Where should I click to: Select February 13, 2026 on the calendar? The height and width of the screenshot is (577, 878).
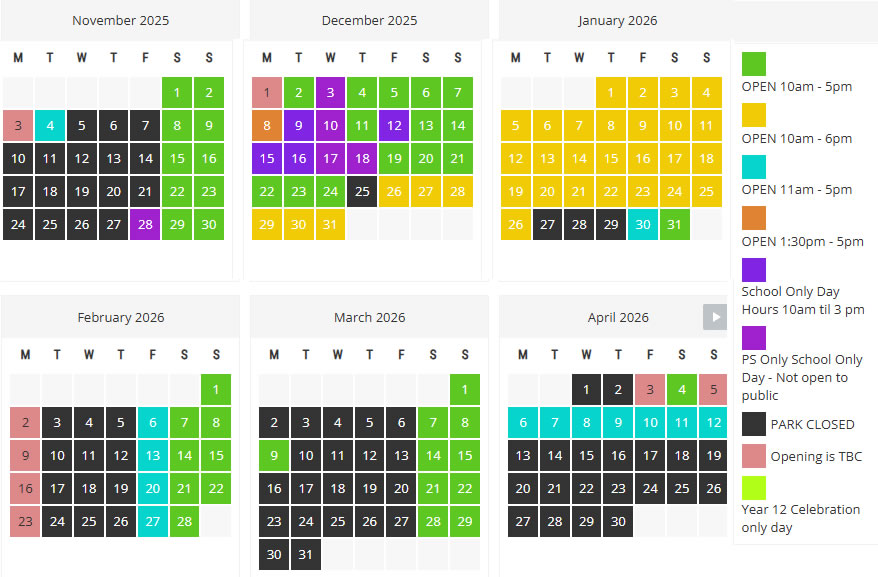coord(152,455)
